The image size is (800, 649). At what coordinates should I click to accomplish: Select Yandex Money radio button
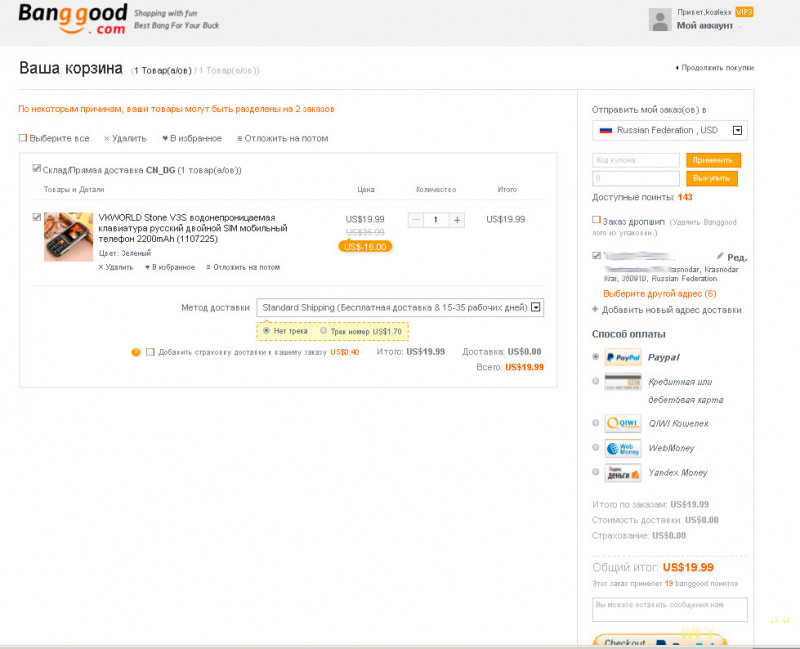(595, 472)
